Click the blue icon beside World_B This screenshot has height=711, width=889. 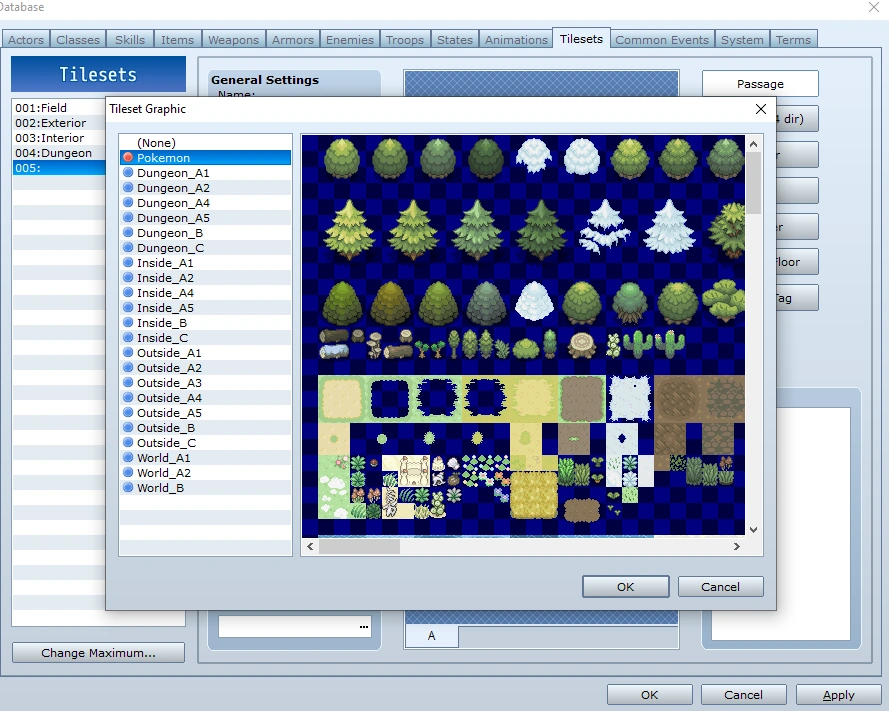[128, 488]
